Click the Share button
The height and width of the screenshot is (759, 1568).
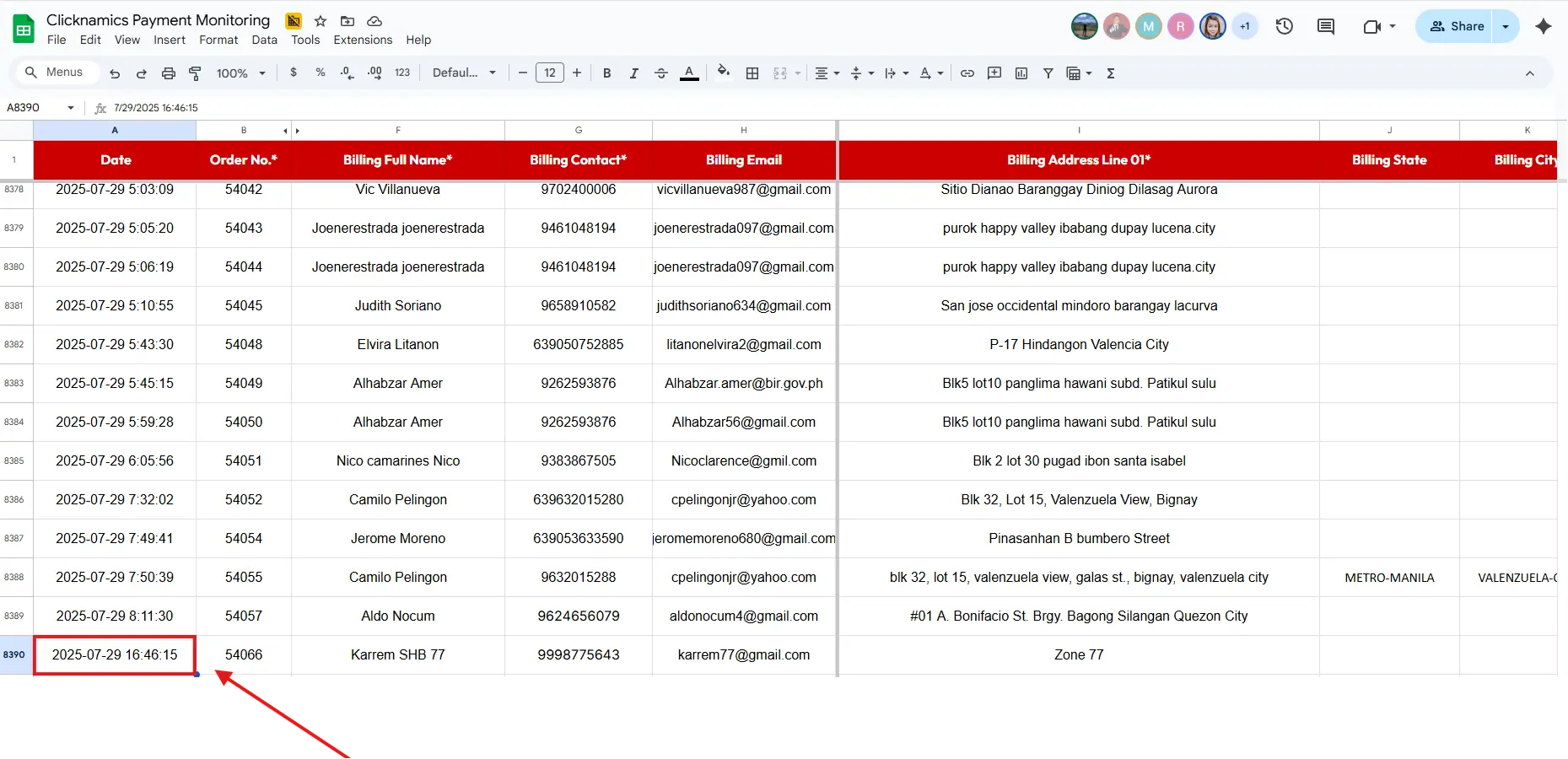[x=1455, y=26]
